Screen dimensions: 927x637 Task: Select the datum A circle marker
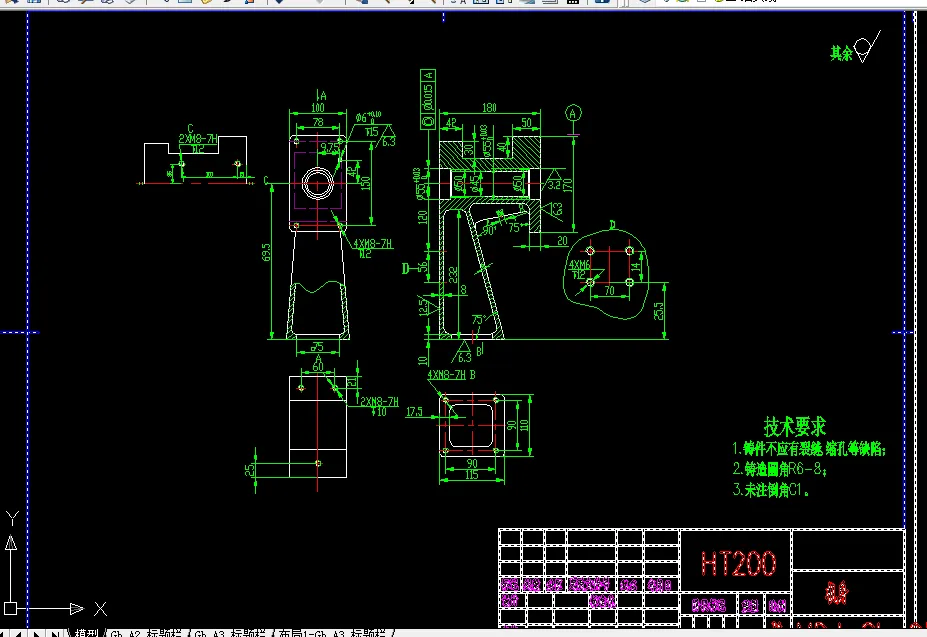(x=573, y=113)
